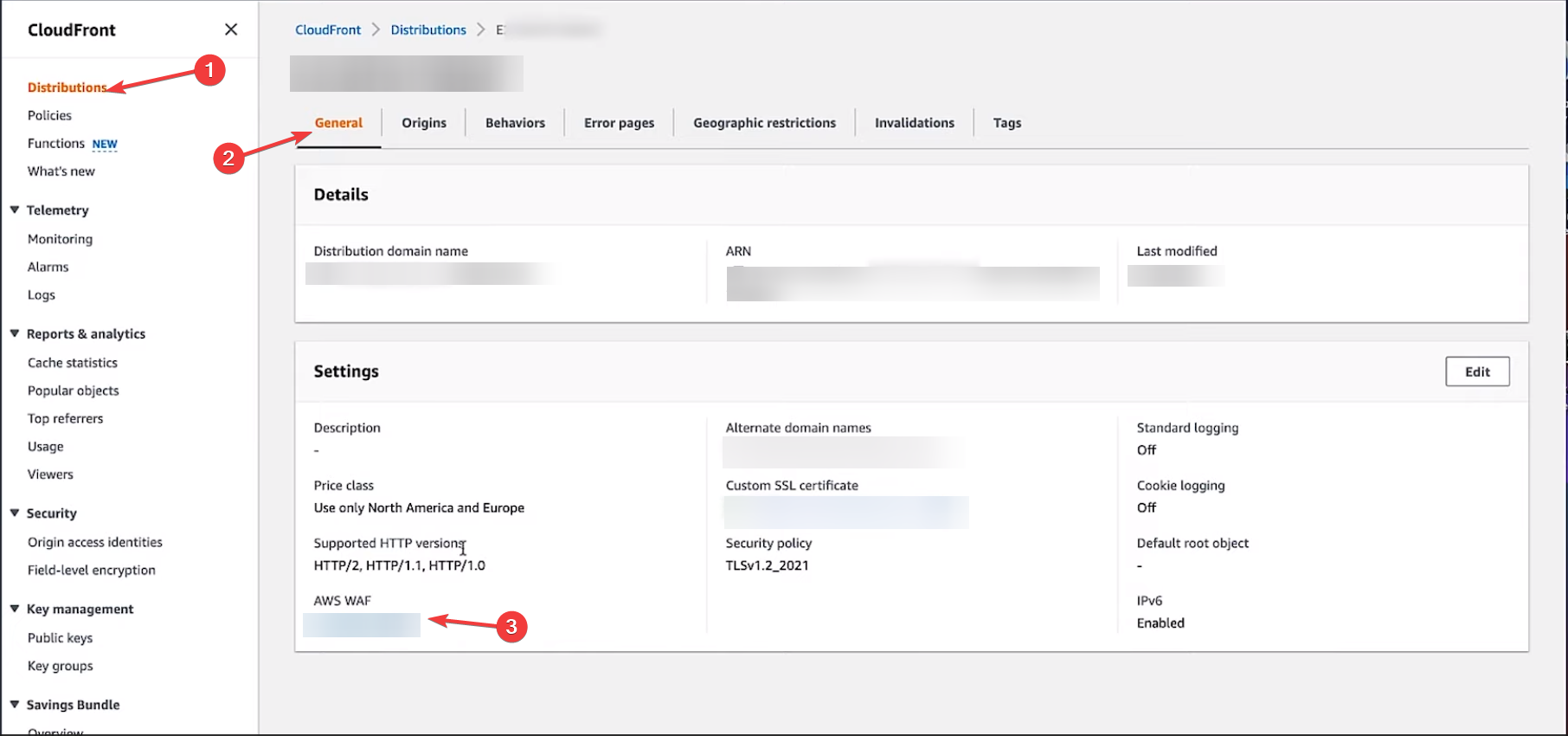
Task: Click the CloudFront breadcrumb link
Action: click(328, 29)
